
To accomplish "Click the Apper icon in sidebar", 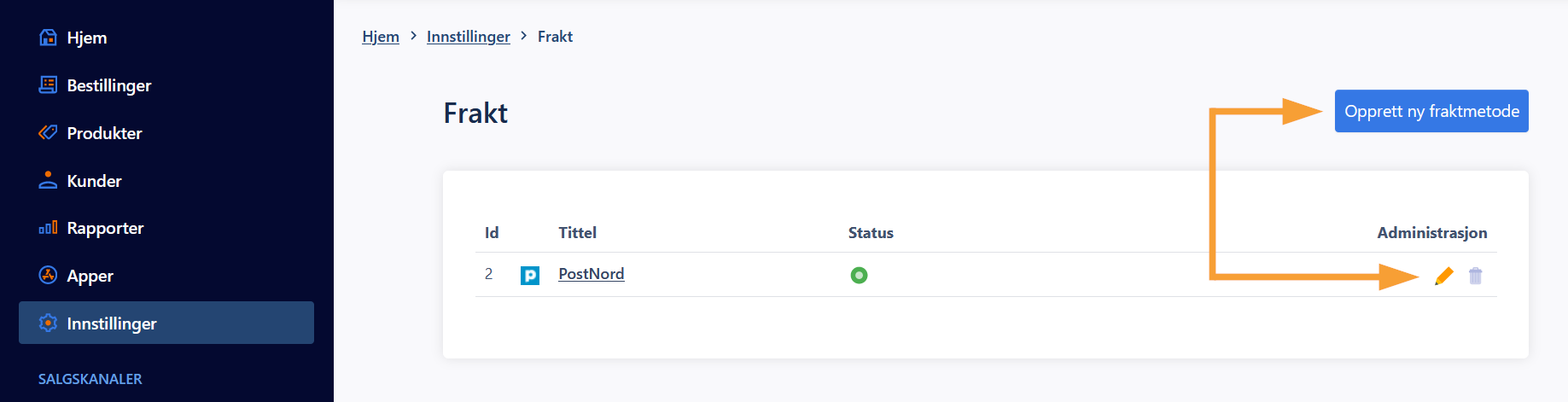I will tap(48, 275).
